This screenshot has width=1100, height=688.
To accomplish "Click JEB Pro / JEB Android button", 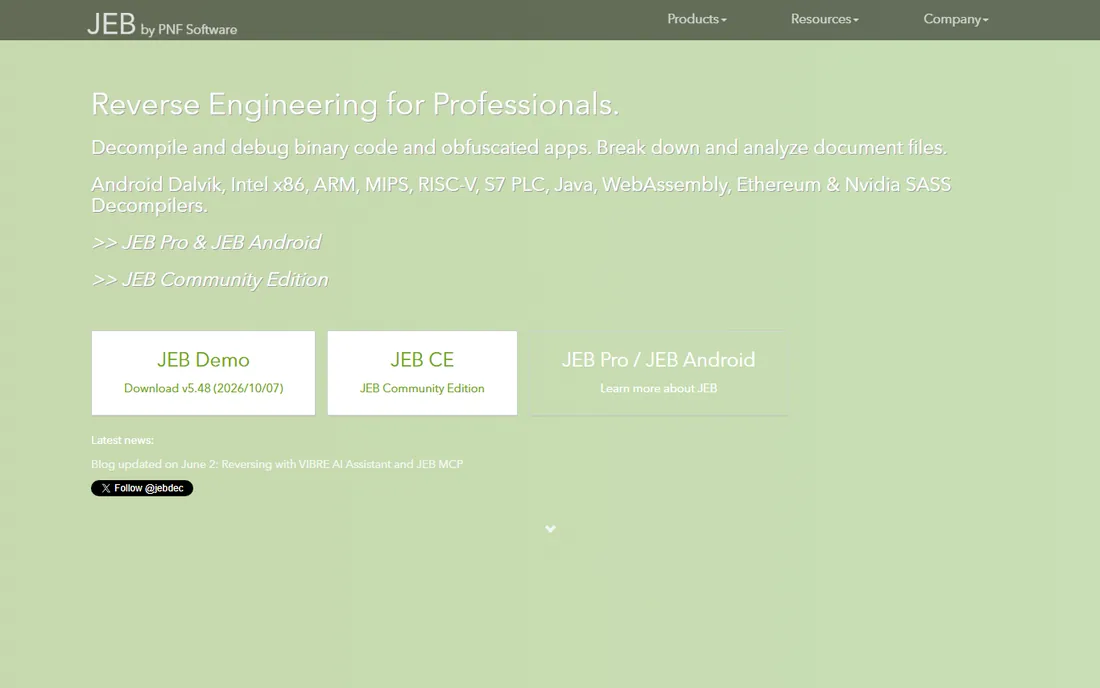I will pos(659,373).
